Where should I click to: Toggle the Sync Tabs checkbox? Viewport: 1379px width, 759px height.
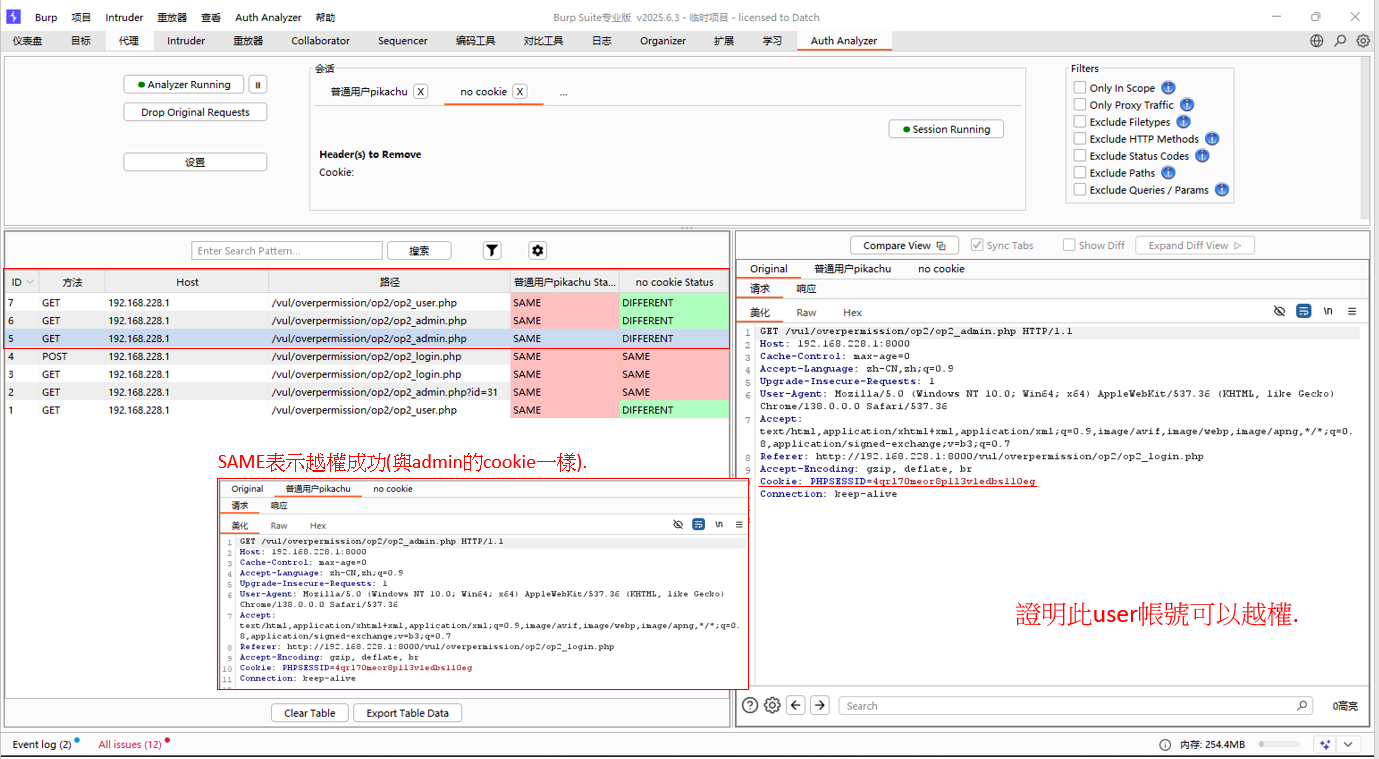(x=977, y=245)
